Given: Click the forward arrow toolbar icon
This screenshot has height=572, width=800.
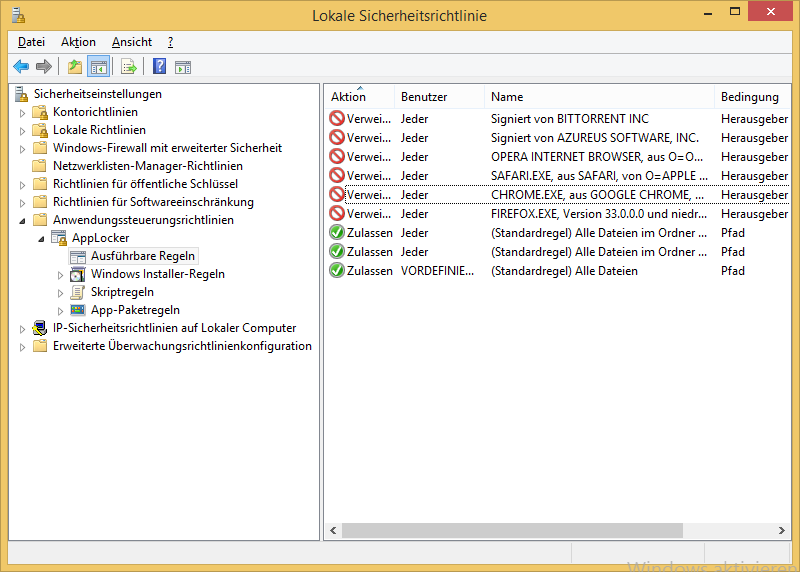Looking at the screenshot, I should coord(44,67).
